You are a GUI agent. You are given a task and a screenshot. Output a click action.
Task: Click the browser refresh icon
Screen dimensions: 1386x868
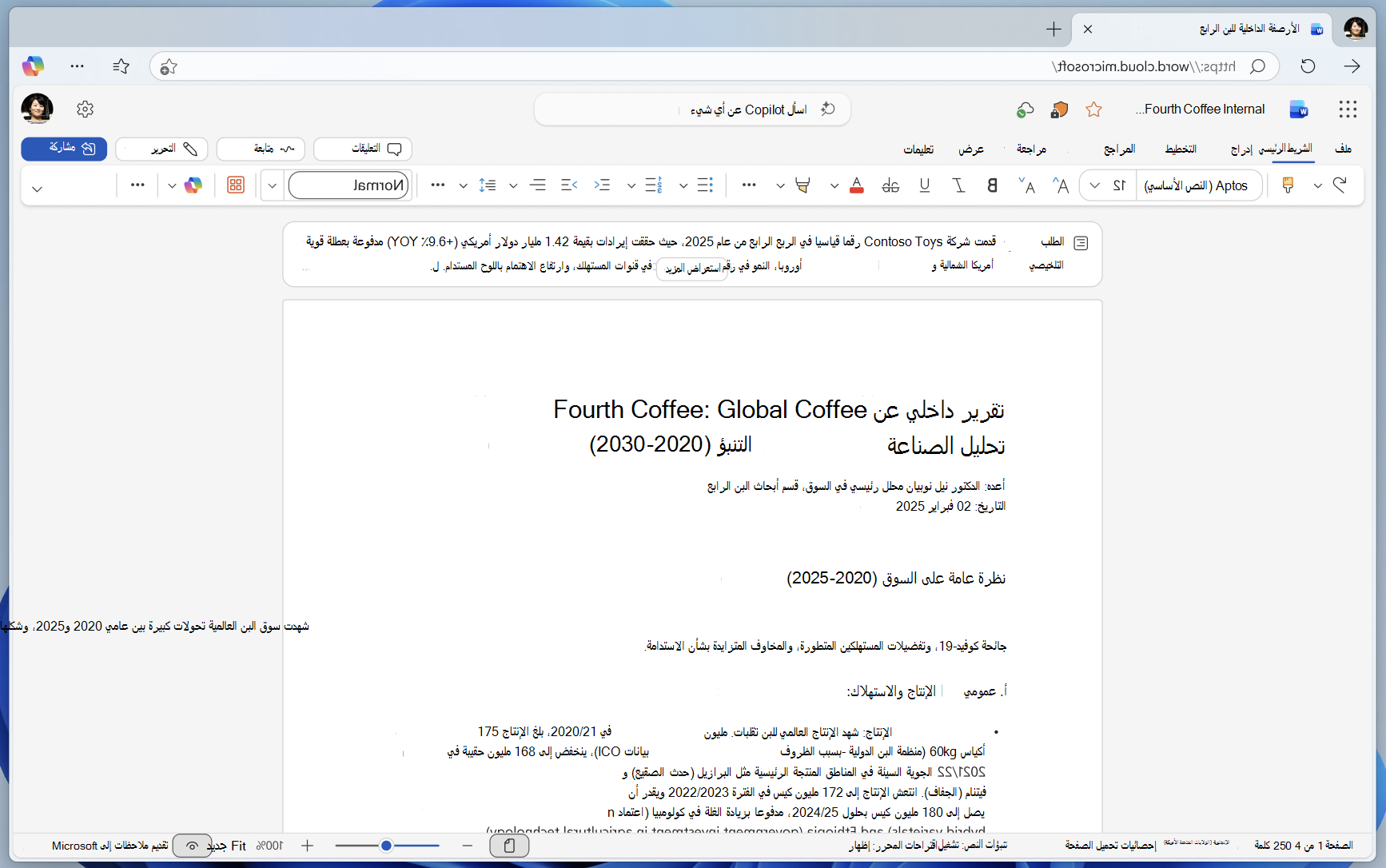(1308, 66)
